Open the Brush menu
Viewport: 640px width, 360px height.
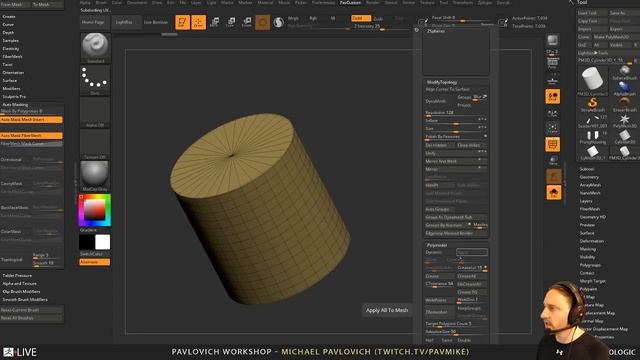point(101,2)
